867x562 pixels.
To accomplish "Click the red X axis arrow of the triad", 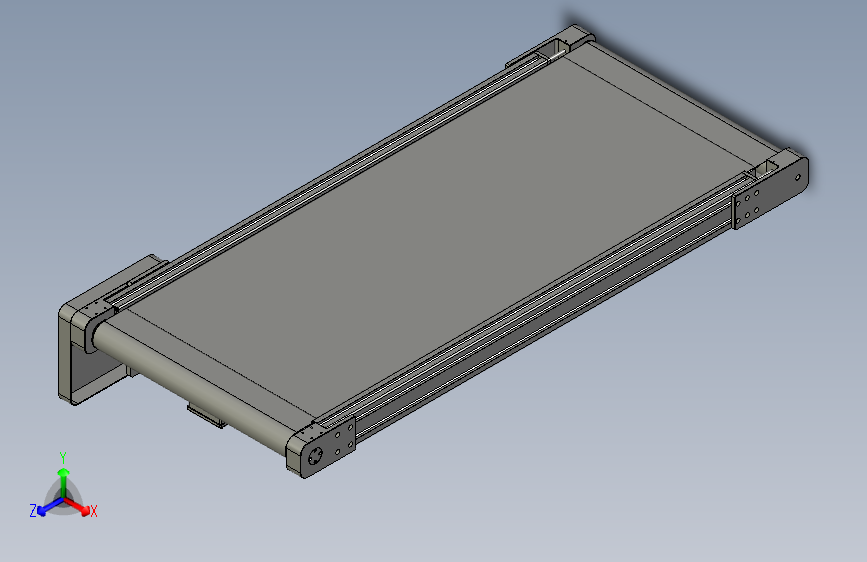I will (x=77, y=506).
